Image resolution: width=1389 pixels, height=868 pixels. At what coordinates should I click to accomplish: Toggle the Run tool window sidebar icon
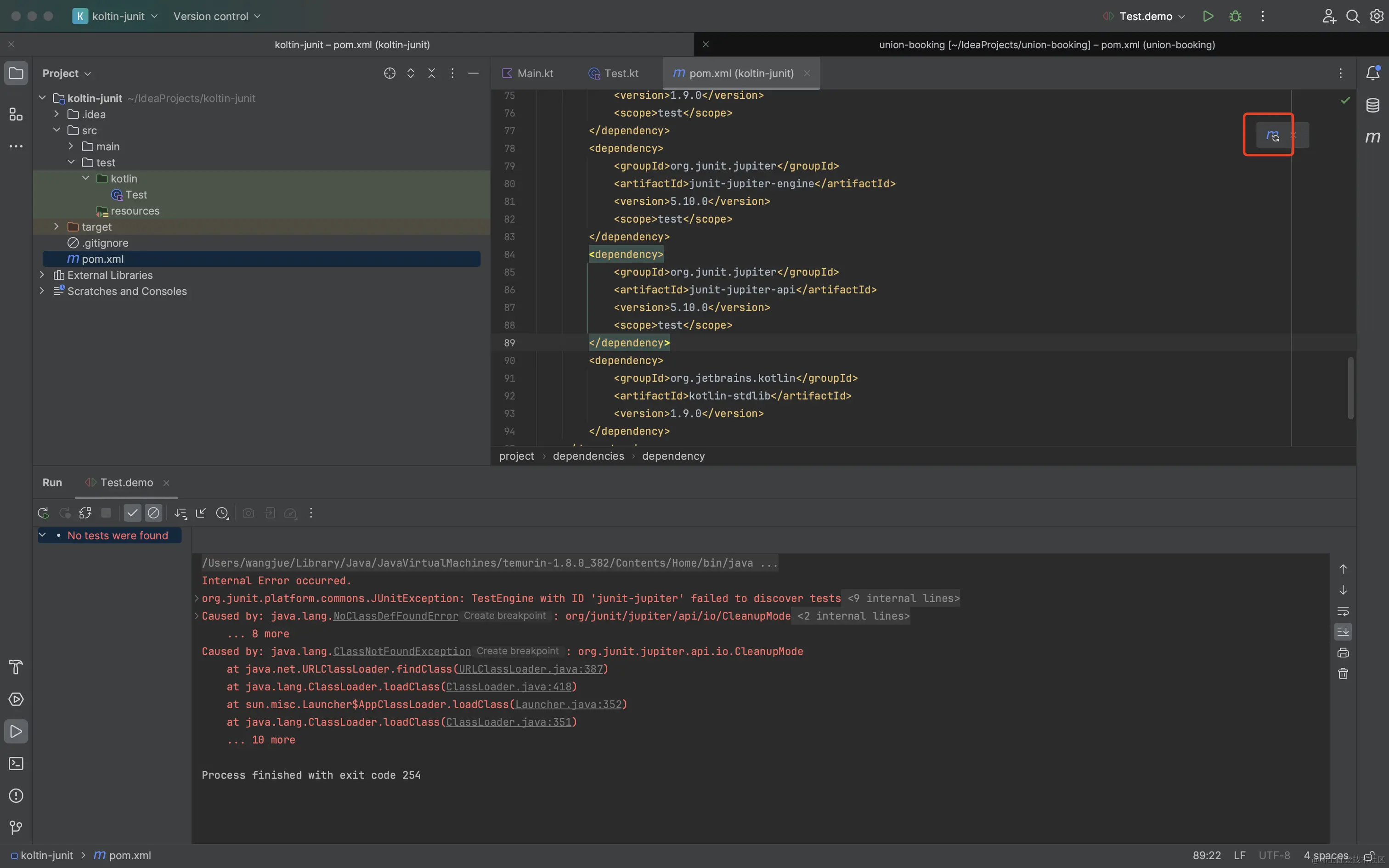click(16, 731)
